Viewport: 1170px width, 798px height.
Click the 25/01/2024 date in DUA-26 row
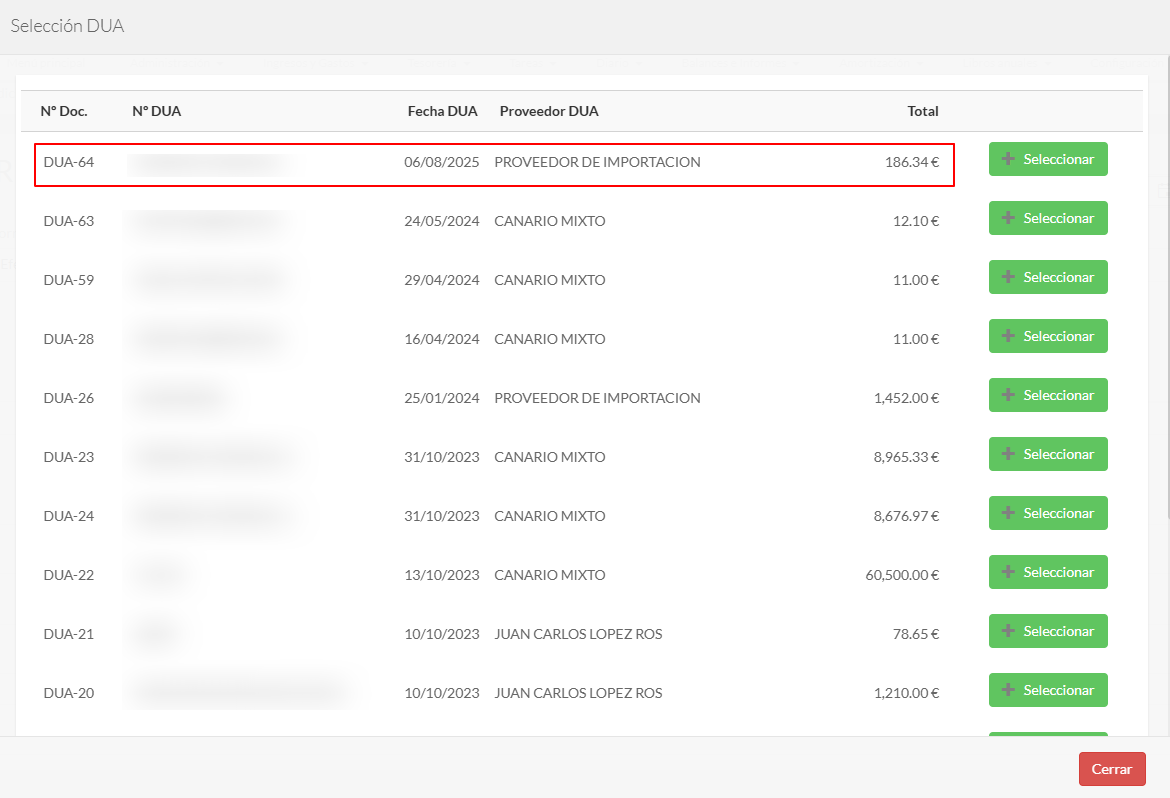click(x=442, y=398)
